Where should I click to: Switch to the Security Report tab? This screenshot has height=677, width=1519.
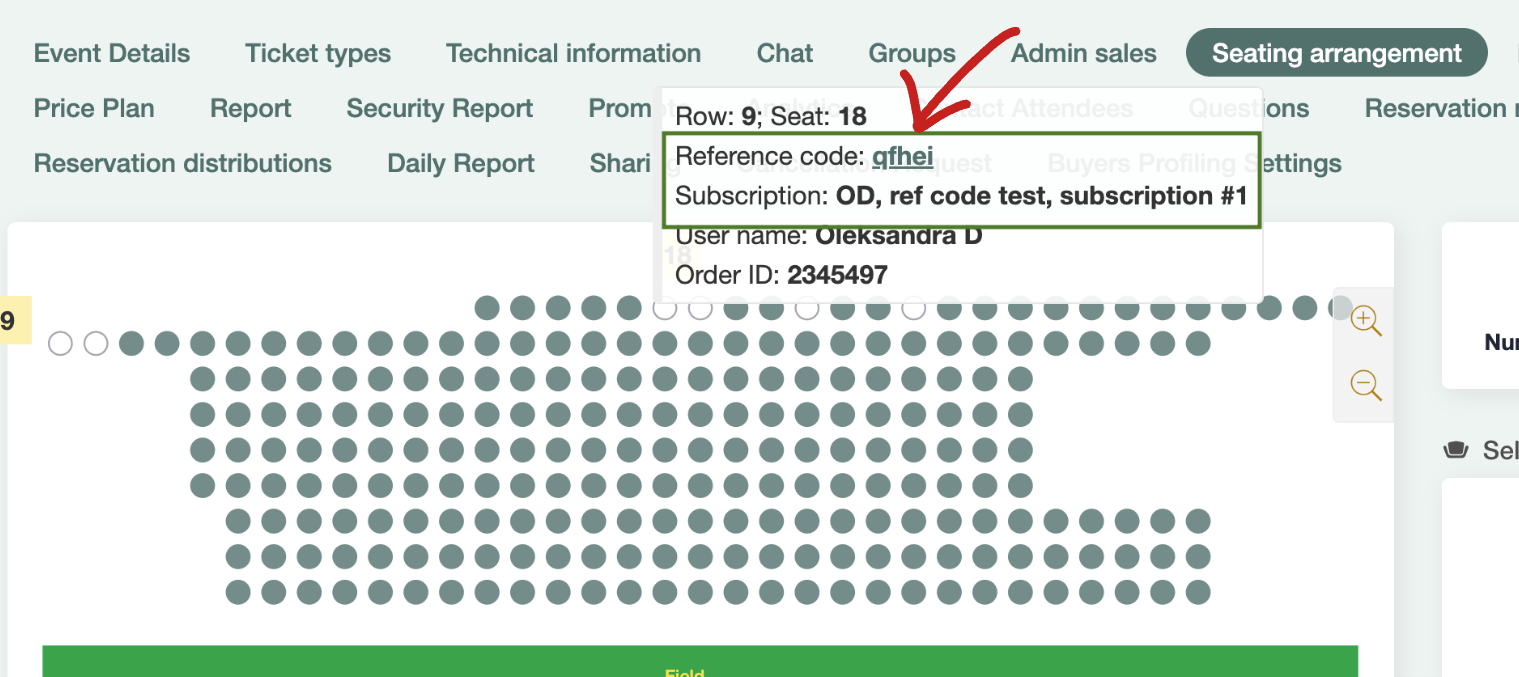coord(439,108)
